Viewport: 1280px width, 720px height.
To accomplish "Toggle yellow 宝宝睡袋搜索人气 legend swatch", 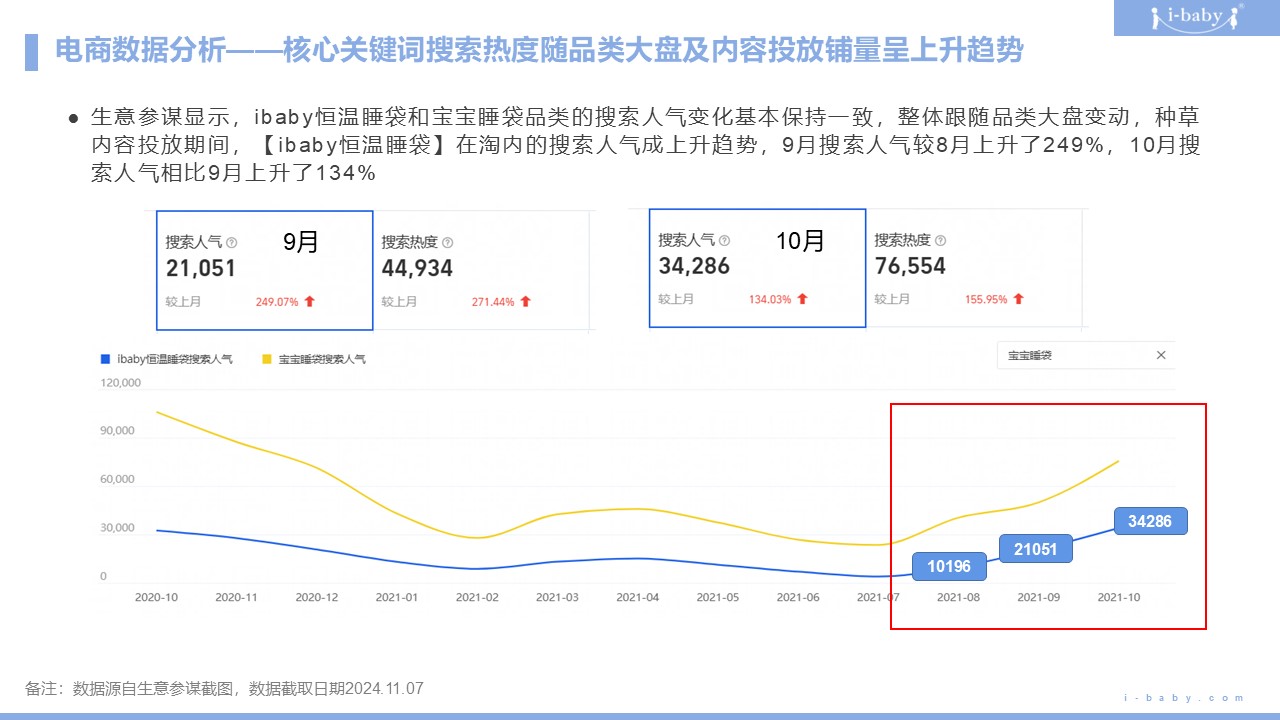I will (x=267, y=358).
